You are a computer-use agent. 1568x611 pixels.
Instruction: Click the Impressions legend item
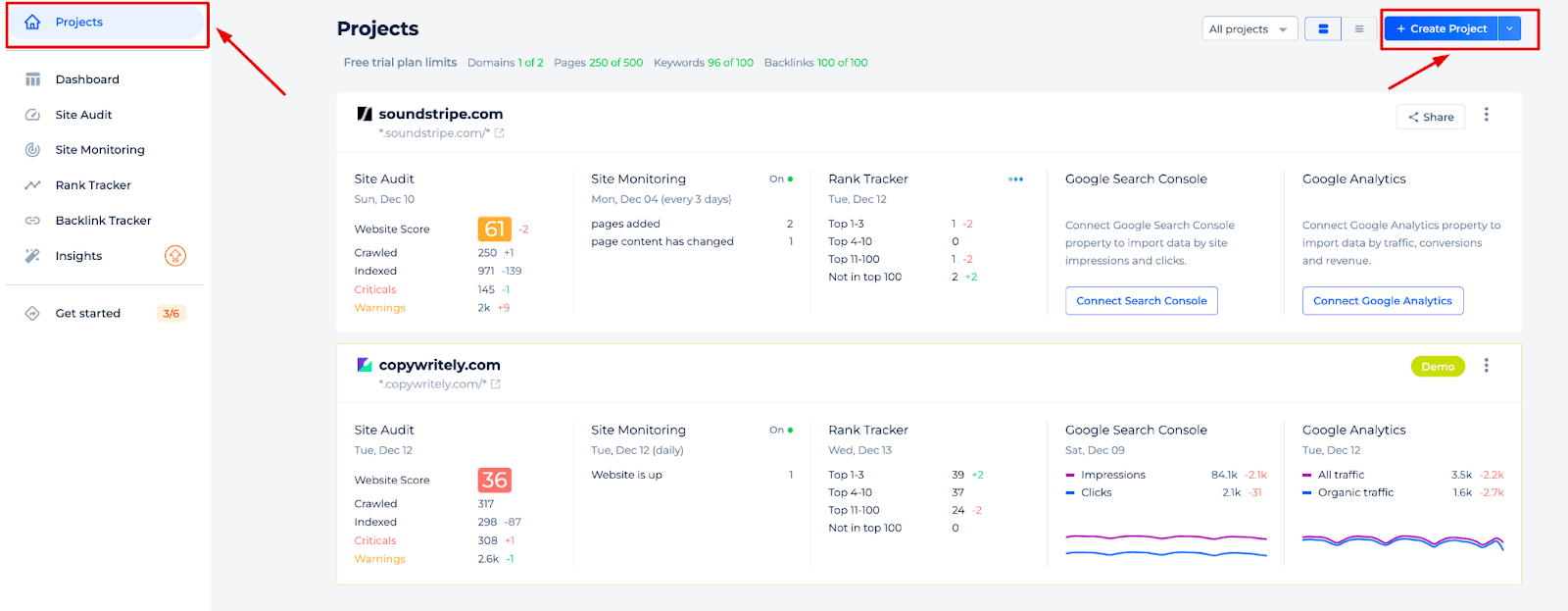1105,476
